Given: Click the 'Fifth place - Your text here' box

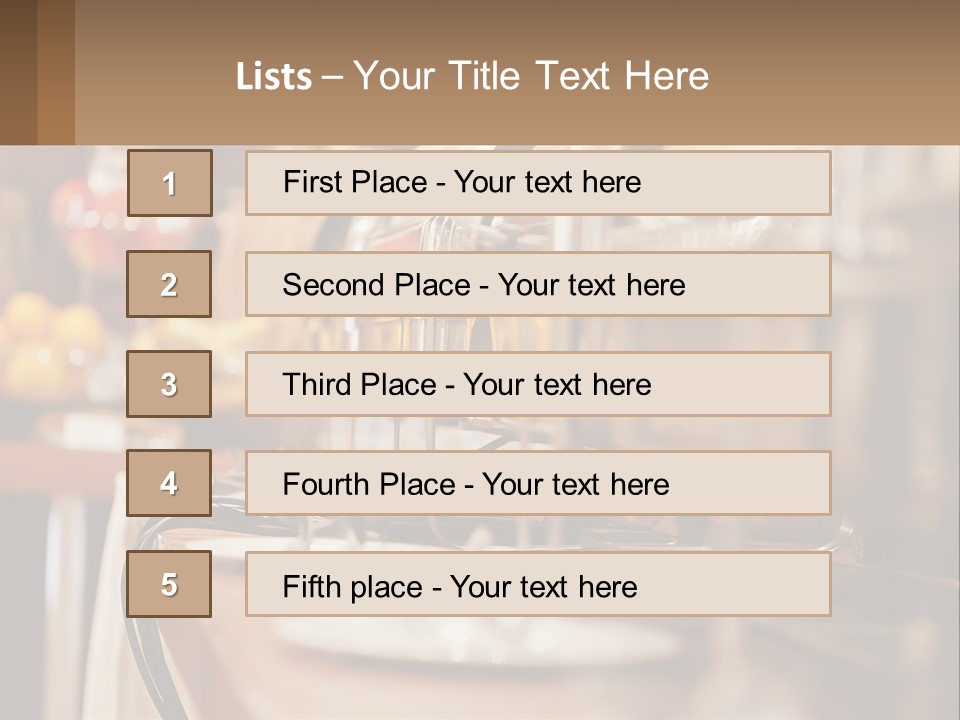Looking at the screenshot, I should pyautogui.click(x=538, y=585).
